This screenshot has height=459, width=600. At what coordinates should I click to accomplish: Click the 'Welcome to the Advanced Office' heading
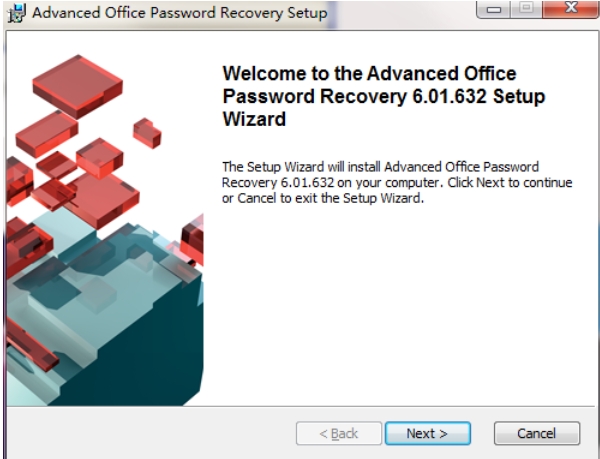[369, 73]
